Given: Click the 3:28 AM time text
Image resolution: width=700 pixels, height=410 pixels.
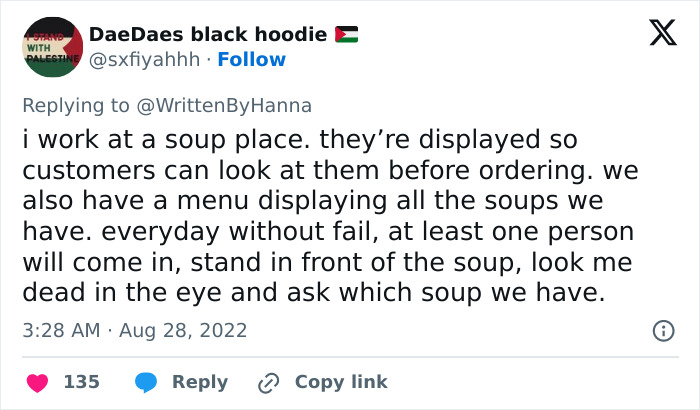Looking at the screenshot, I should 61,330.
